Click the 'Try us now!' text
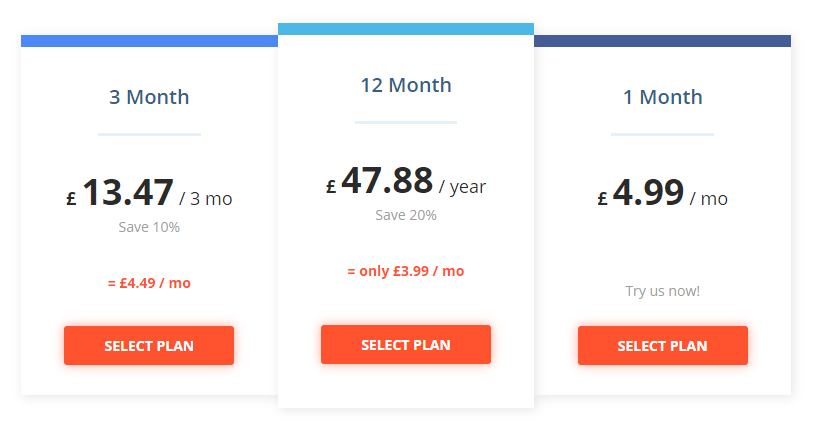Image resolution: width=813 pixels, height=430 pixels. 663,291
